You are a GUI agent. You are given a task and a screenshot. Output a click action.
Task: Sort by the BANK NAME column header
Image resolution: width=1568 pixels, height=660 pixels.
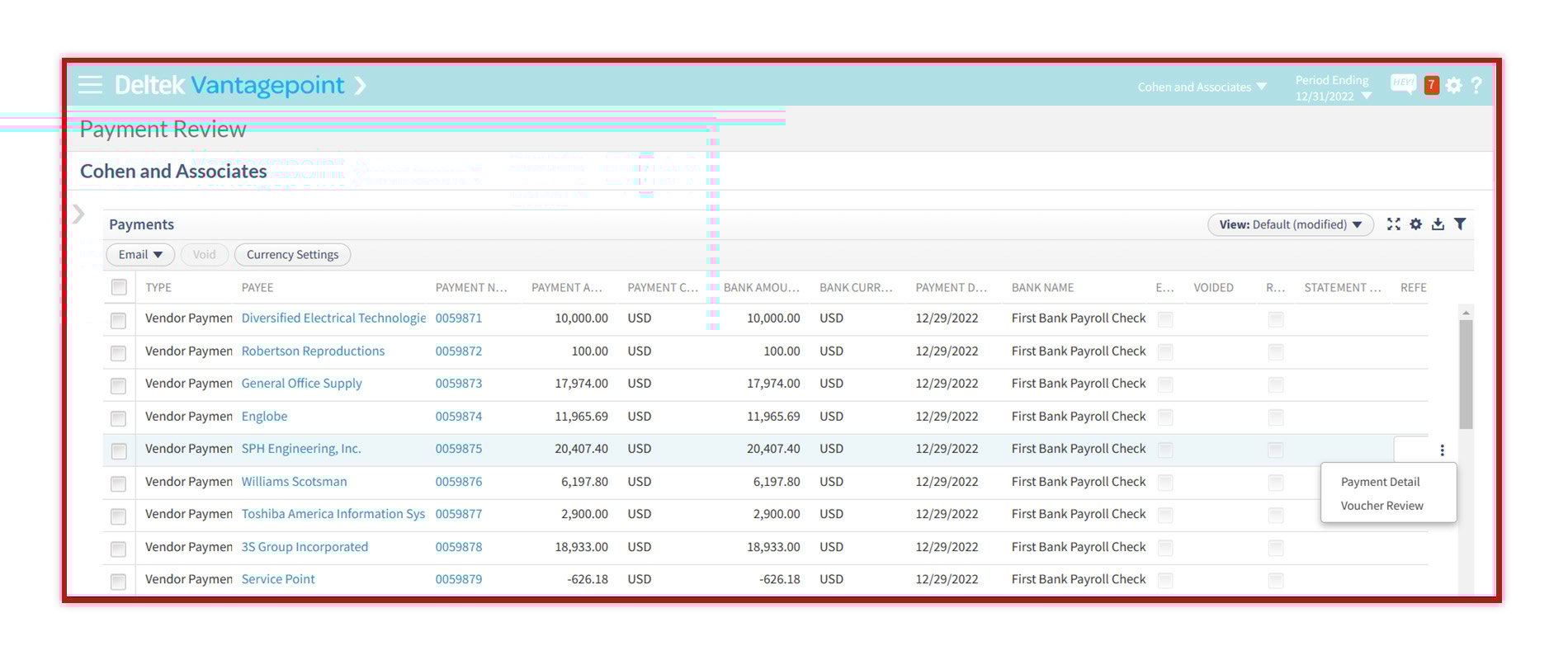[1043, 288]
